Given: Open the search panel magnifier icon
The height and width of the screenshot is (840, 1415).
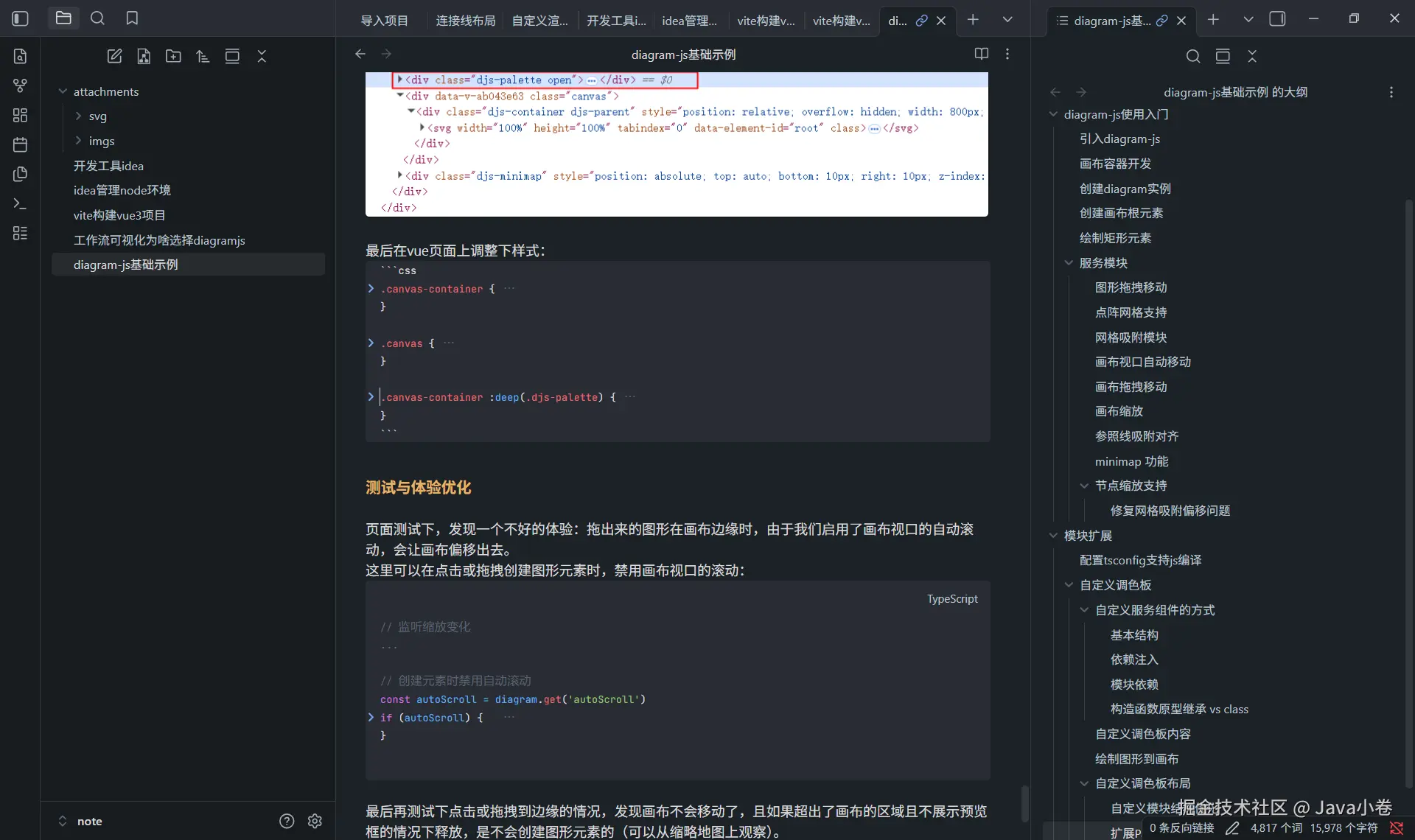Looking at the screenshot, I should tap(97, 18).
